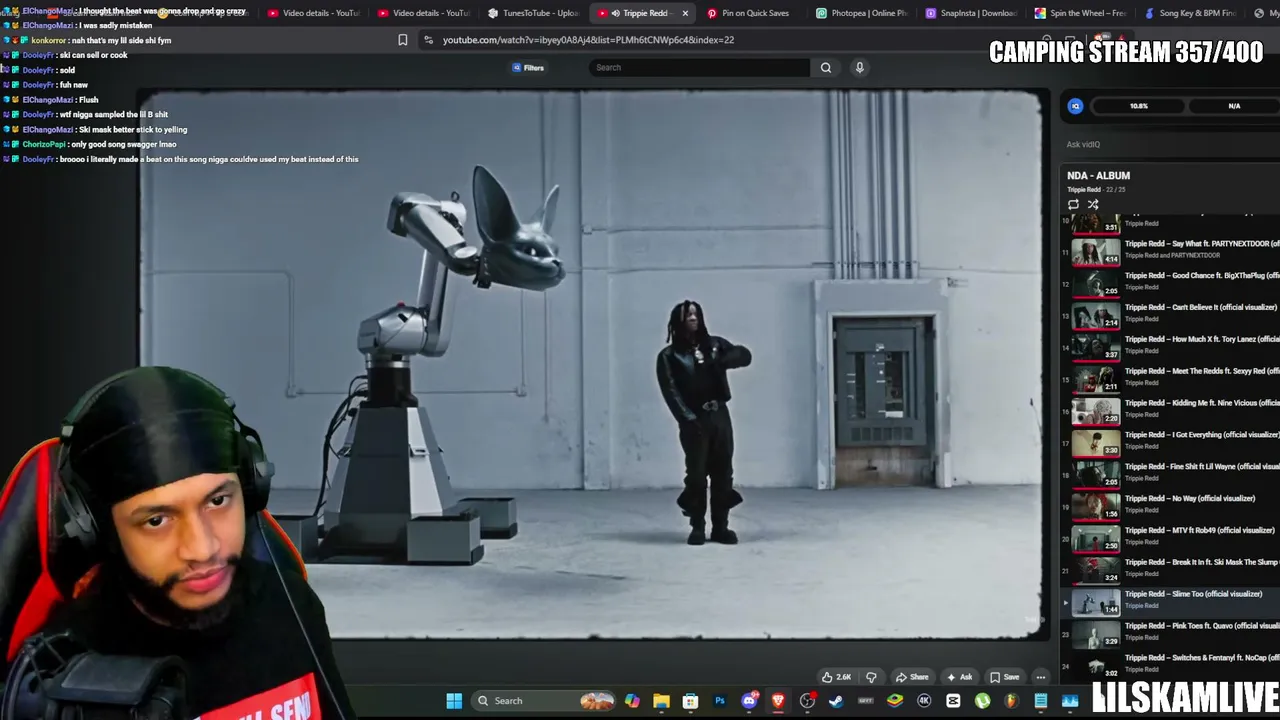Click the vidIQ logo icon
Viewport: 1280px width, 720px height.
click(1076, 106)
